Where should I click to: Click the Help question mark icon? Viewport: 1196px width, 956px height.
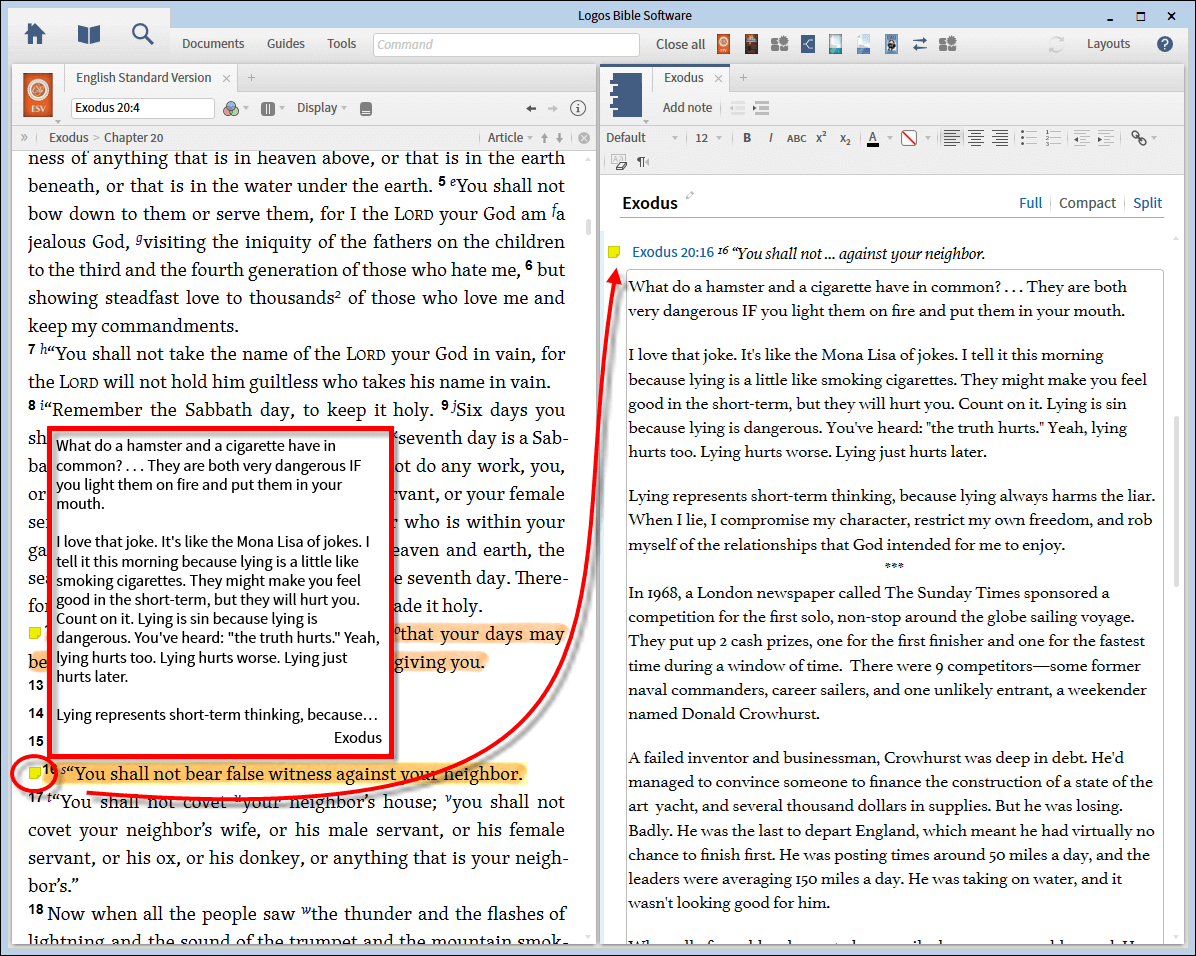1164,44
